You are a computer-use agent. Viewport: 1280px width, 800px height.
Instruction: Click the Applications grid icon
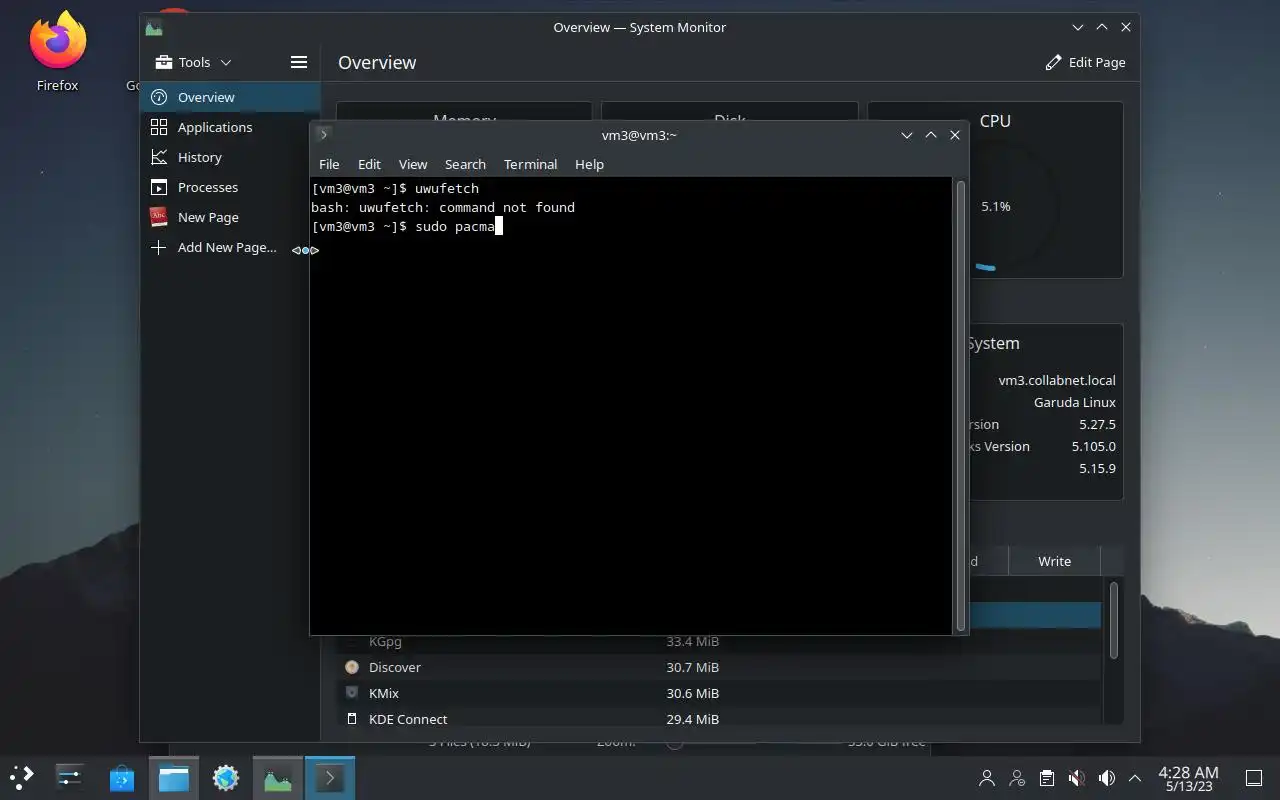158,127
